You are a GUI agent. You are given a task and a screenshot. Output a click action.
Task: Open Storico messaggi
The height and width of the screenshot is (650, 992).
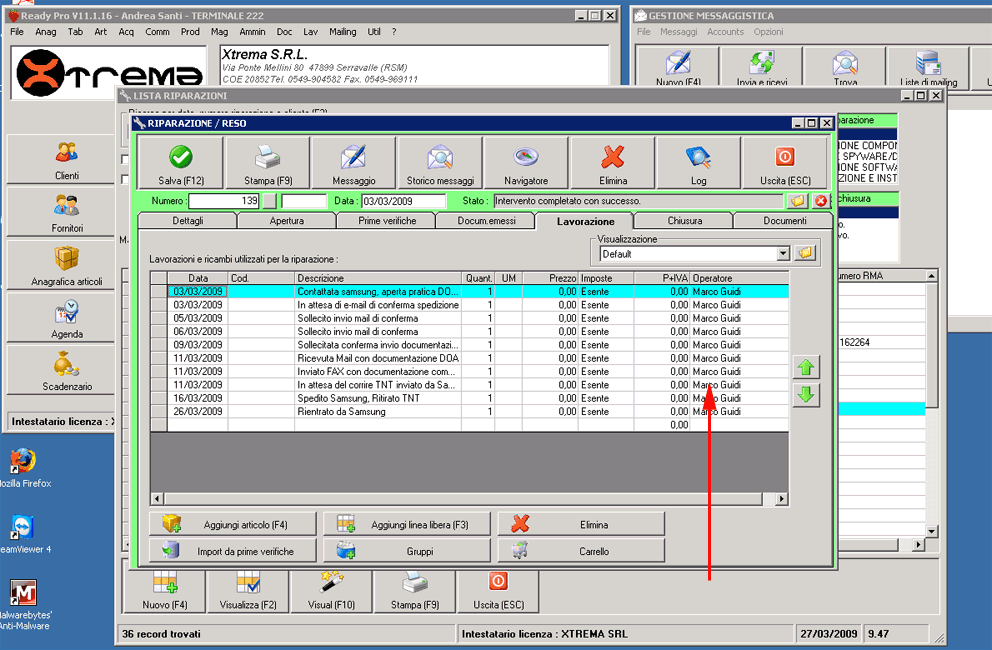pyautogui.click(x=440, y=163)
